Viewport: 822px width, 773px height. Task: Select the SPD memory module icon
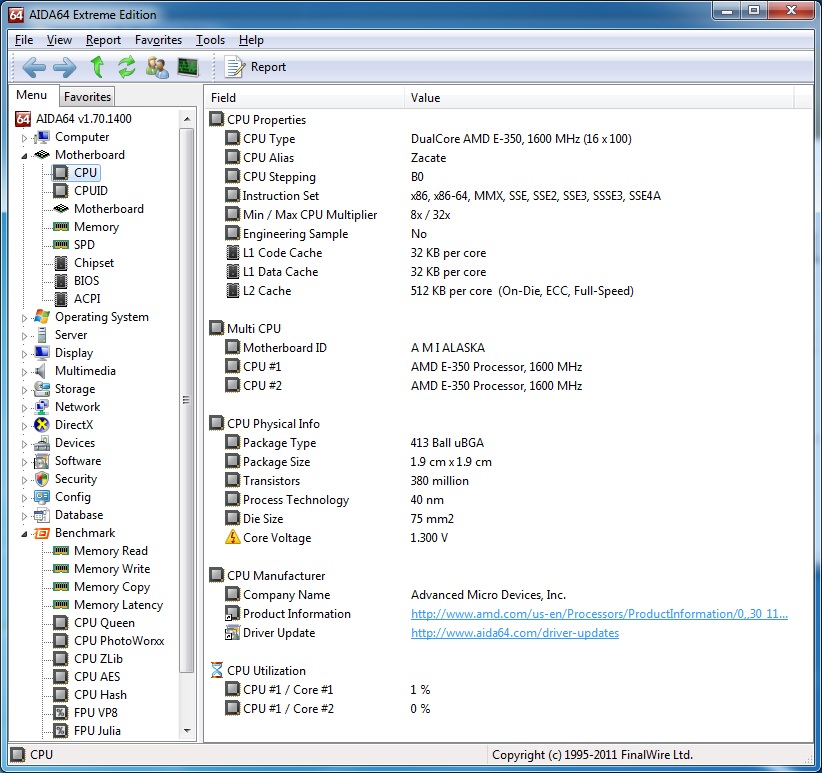(x=61, y=245)
